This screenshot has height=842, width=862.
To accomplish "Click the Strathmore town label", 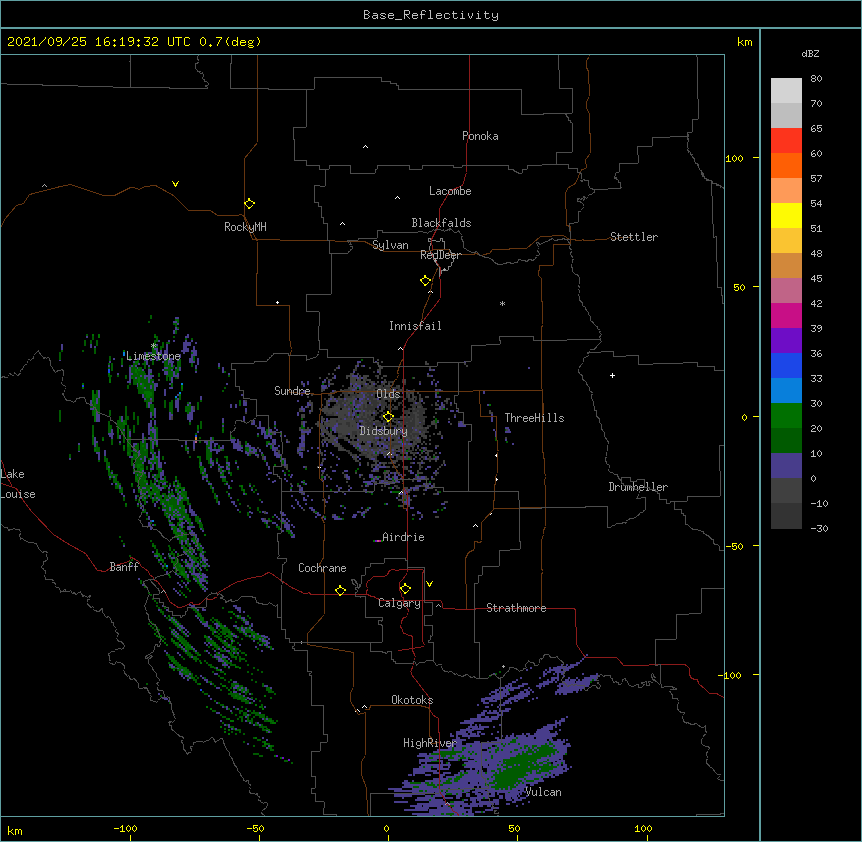I will pyautogui.click(x=516, y=608).
